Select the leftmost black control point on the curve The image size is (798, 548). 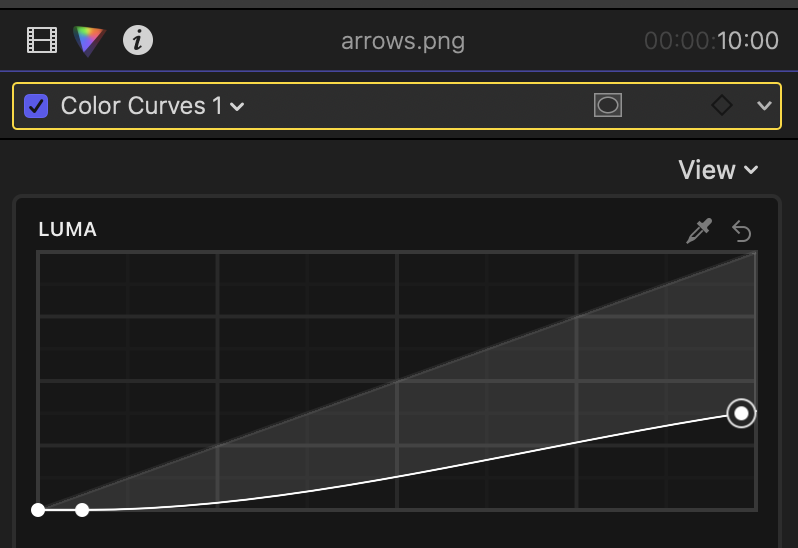[x=38, y=510]
